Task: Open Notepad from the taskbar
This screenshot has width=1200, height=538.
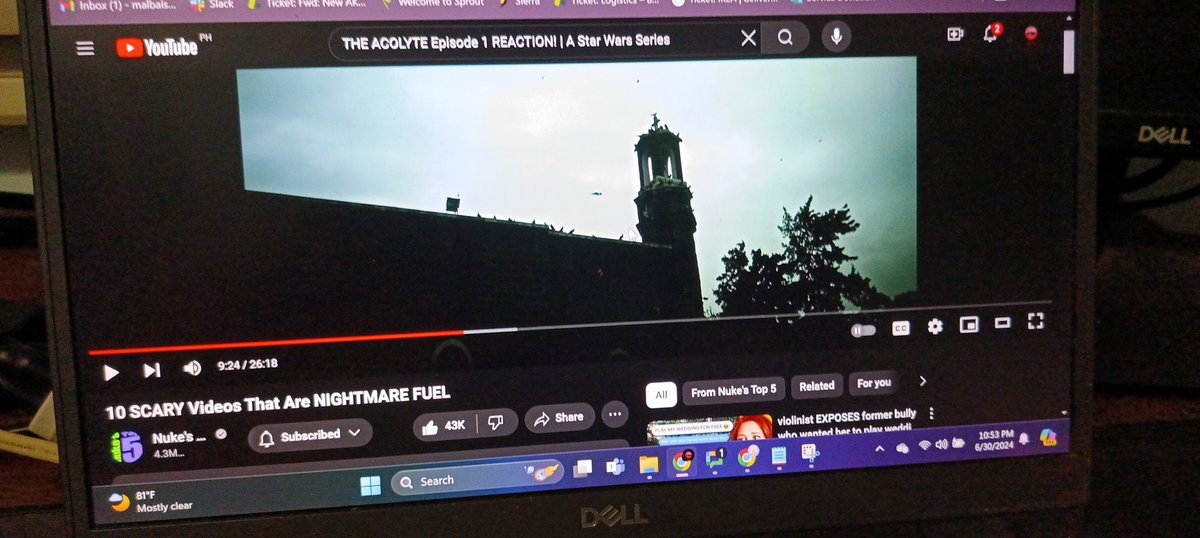Action: point(778,456)
